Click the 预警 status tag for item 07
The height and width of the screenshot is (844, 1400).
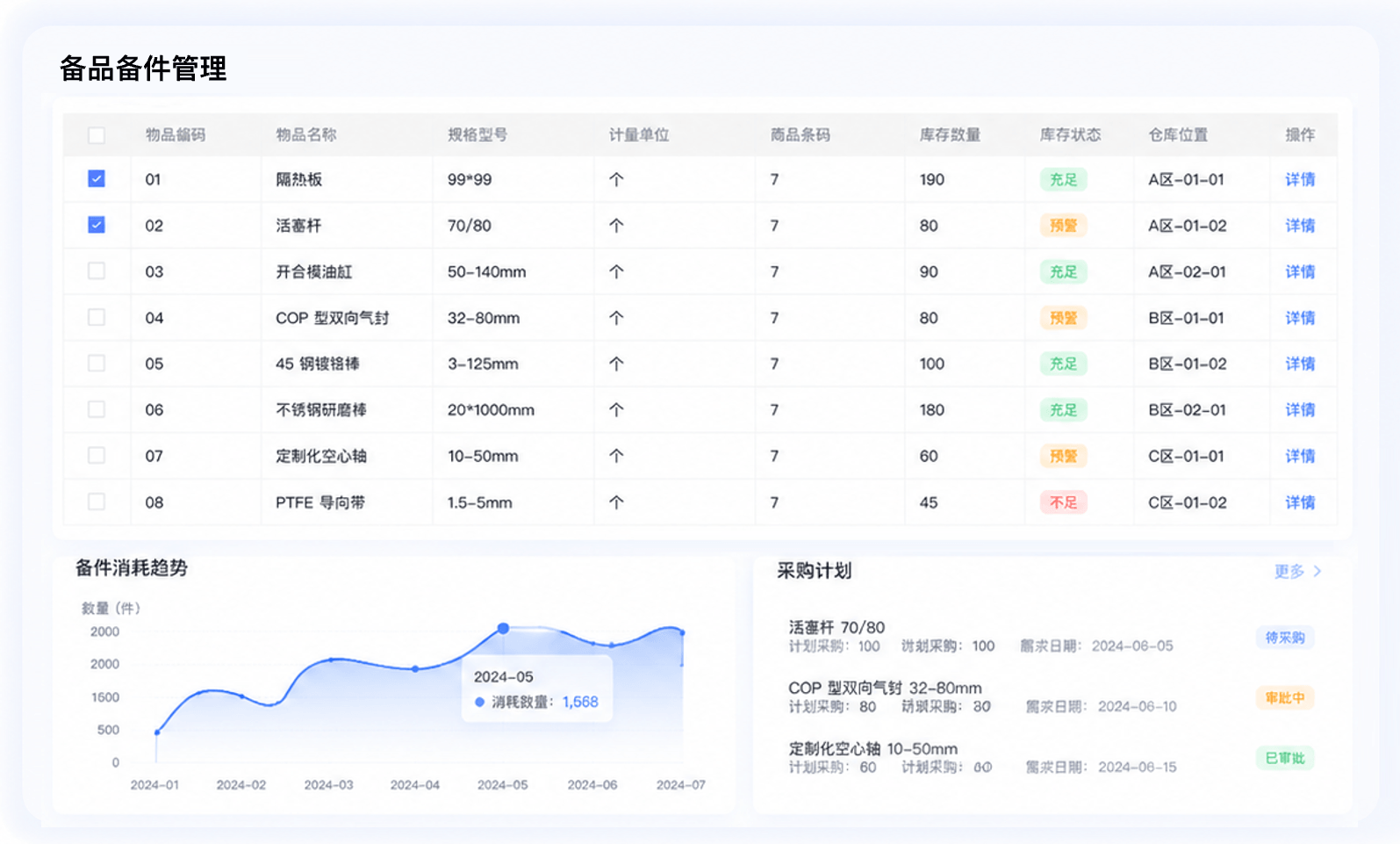(1064, 456)
